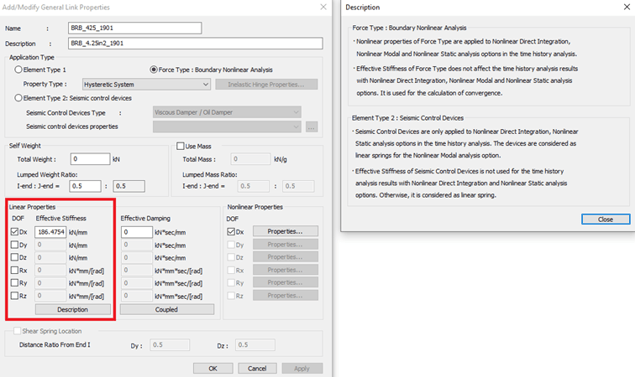Toggle the Shear Spring Location checkbox
Screen dimensions: 635x377
[17, 331]
